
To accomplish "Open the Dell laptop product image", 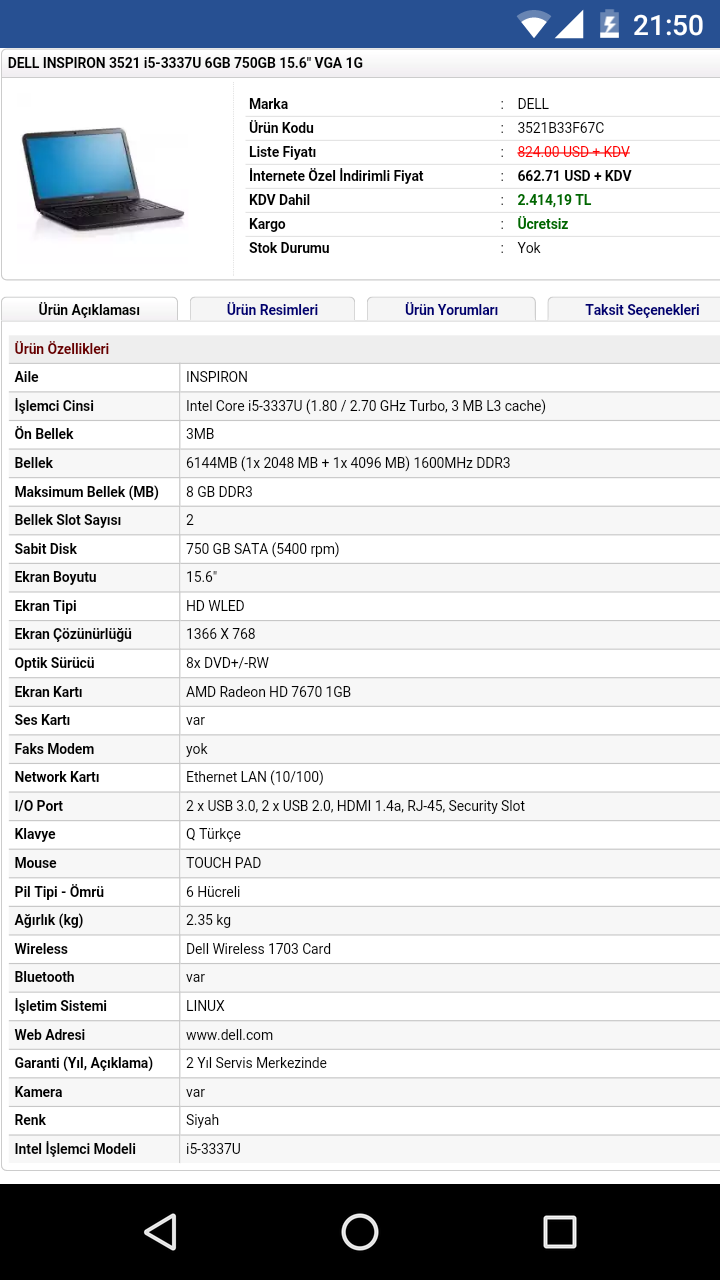I will [103, 180].
